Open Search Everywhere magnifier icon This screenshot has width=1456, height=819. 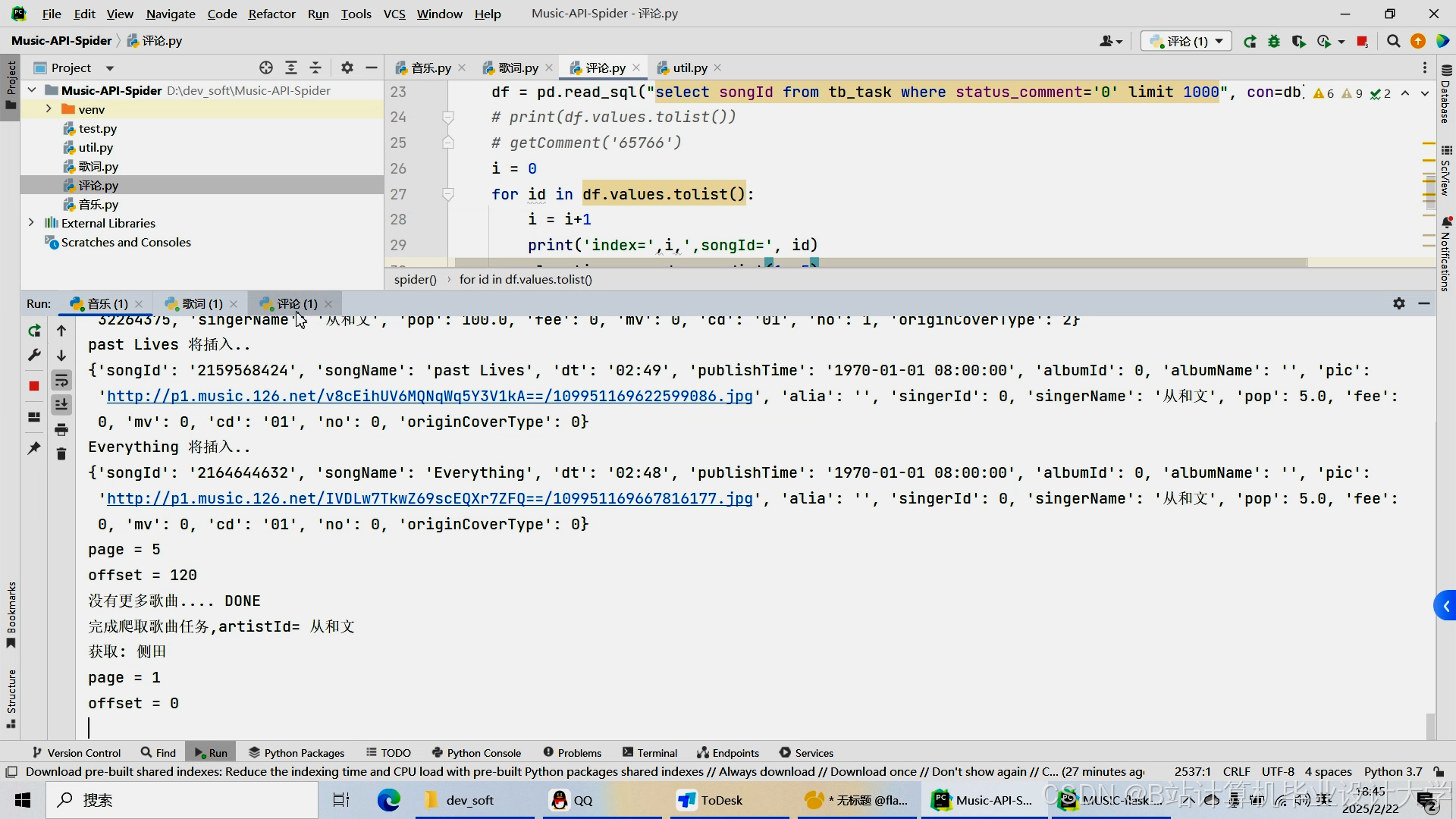[x=1393, y=42]
